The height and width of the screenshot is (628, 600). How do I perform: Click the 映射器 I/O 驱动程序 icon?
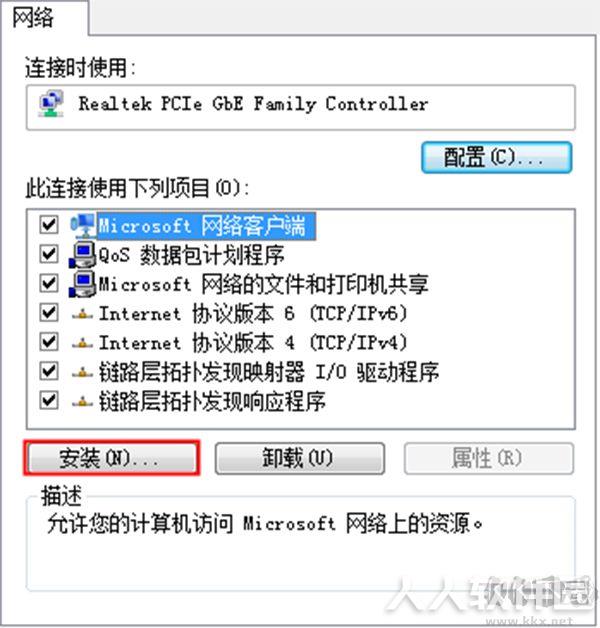click(83, 372)
